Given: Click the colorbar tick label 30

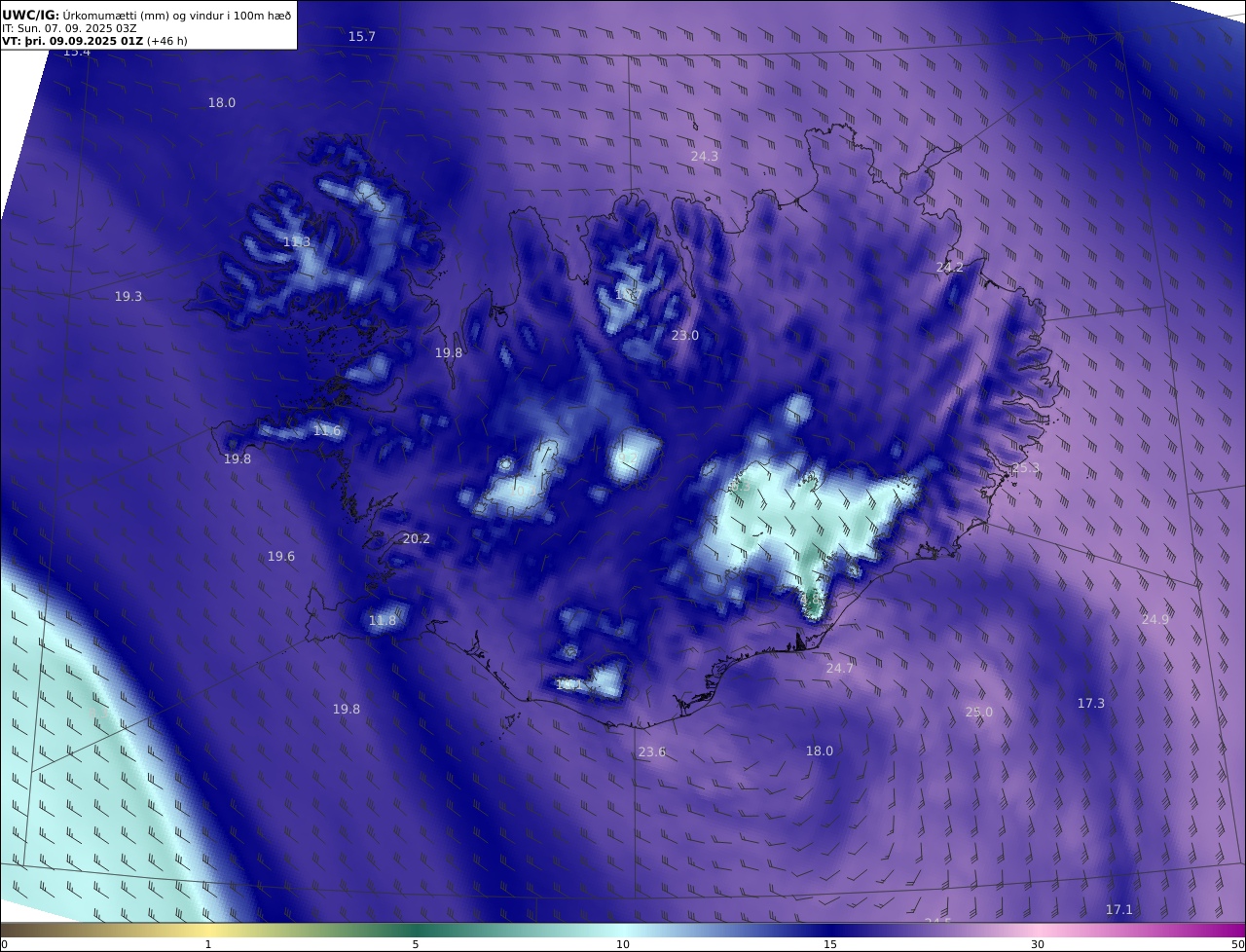Looking at the screenshot, I should coord(1038,944).
